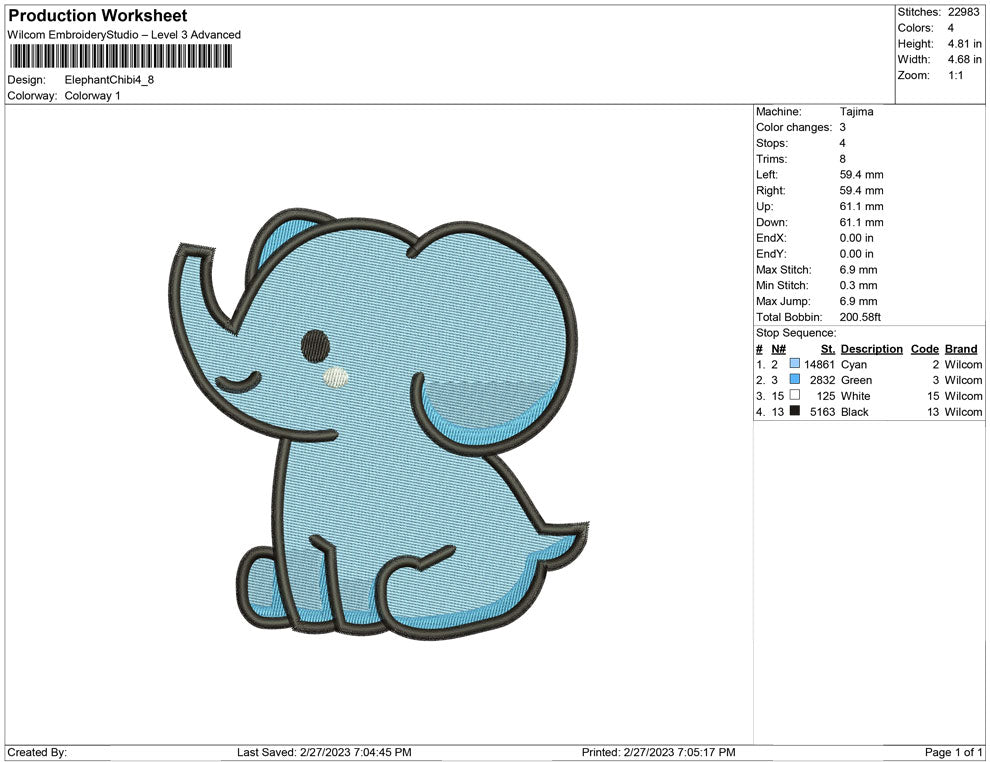The width and height of the screenshot is (990, 762).
Task: Click the elephant's pink cheek spot
Action: [338, 377]
